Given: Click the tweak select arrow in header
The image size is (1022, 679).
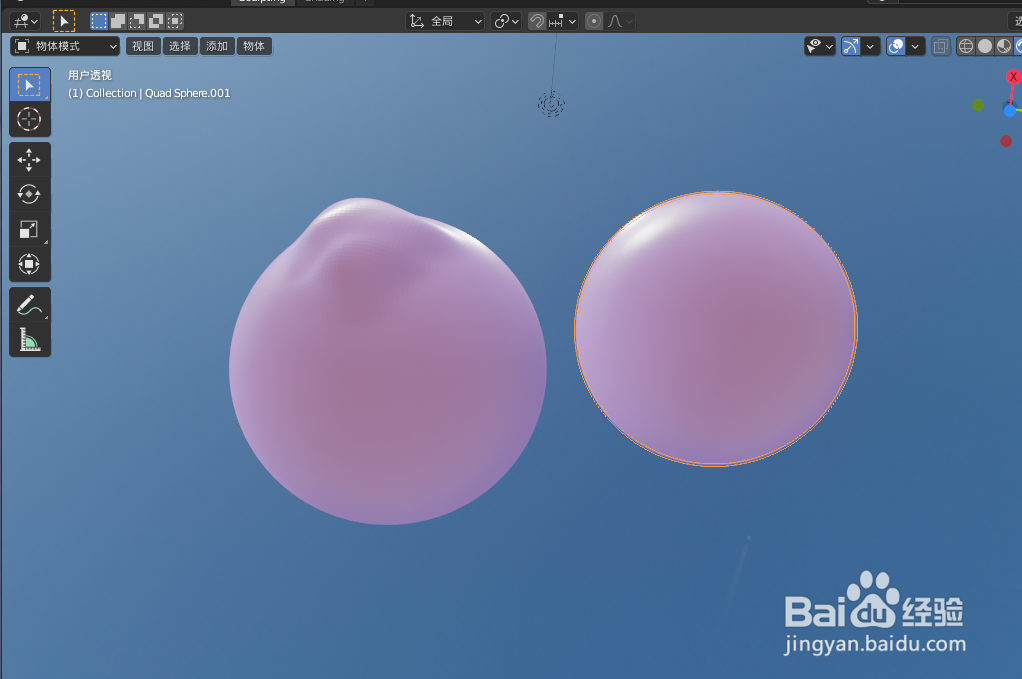Looking at the screenshot, I should [64, 22].
